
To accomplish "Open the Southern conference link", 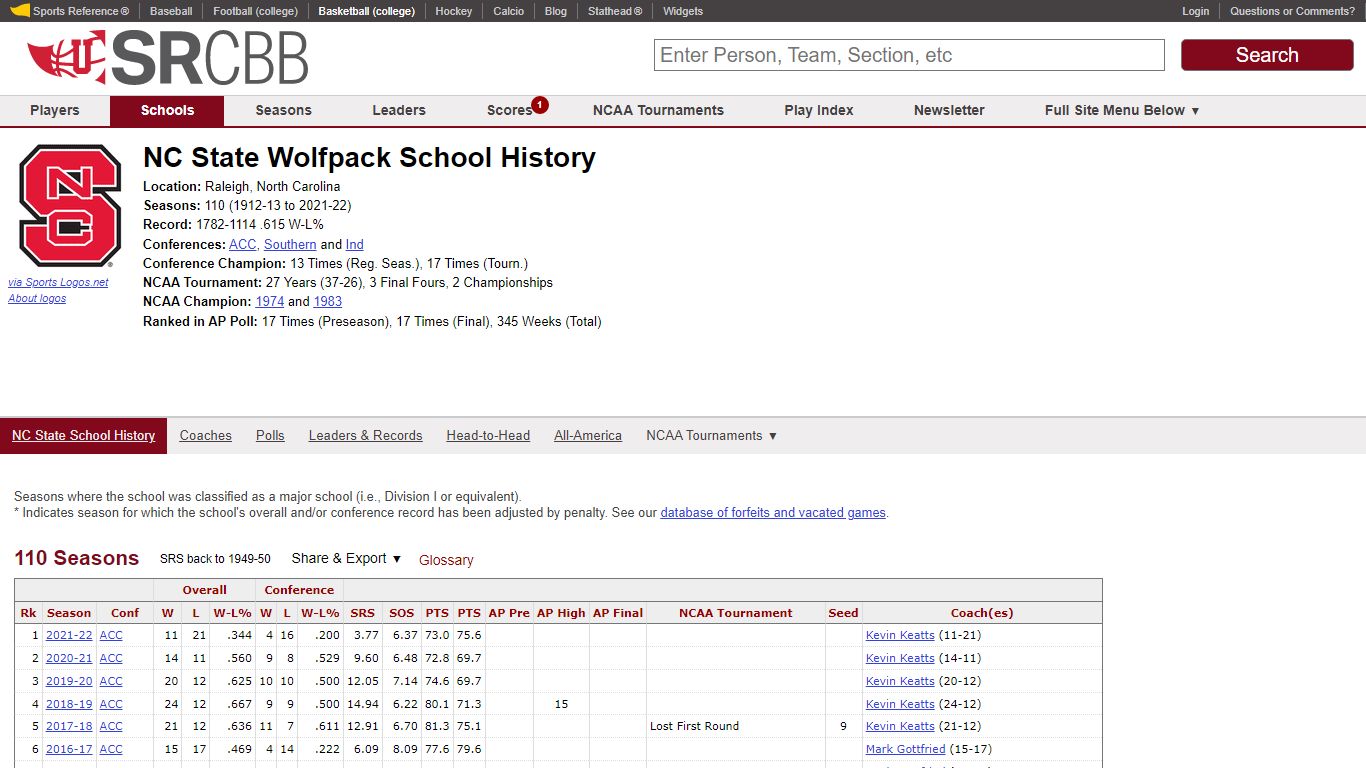I will point(290,244).
